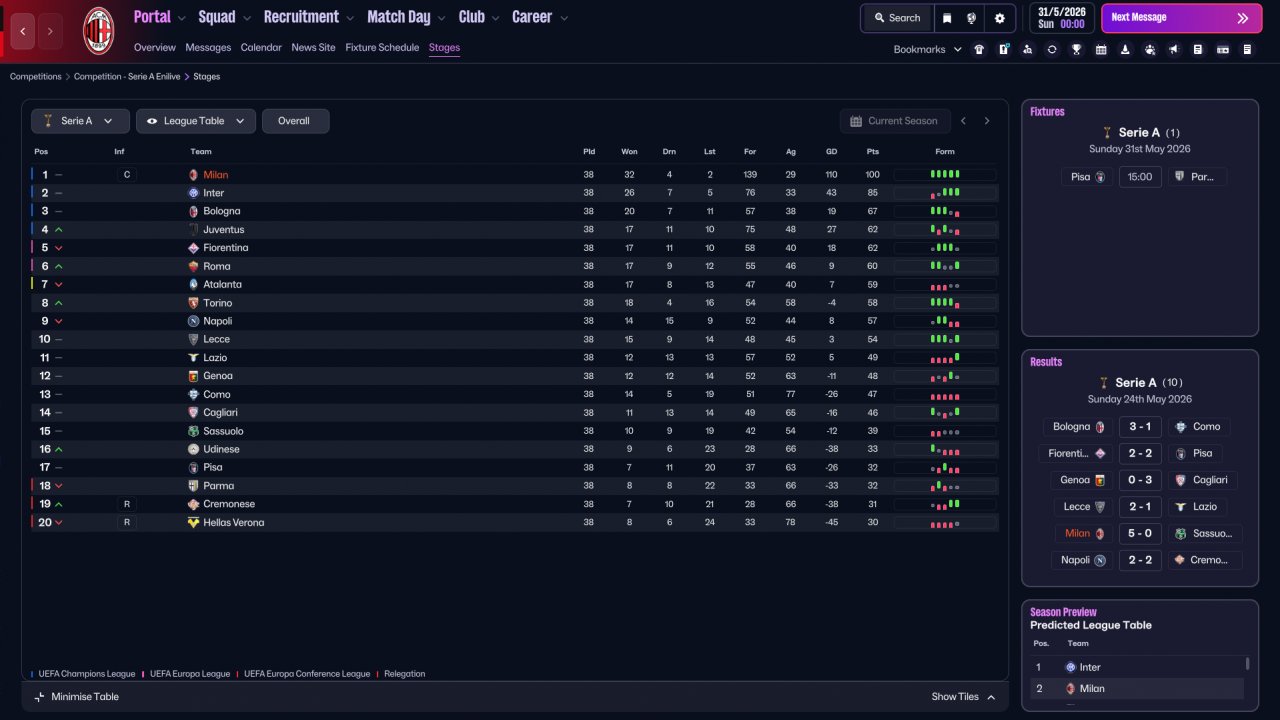Click Bologna badge in league table
The width and height of the screenshot is (1280, 720).
[193, 211]
